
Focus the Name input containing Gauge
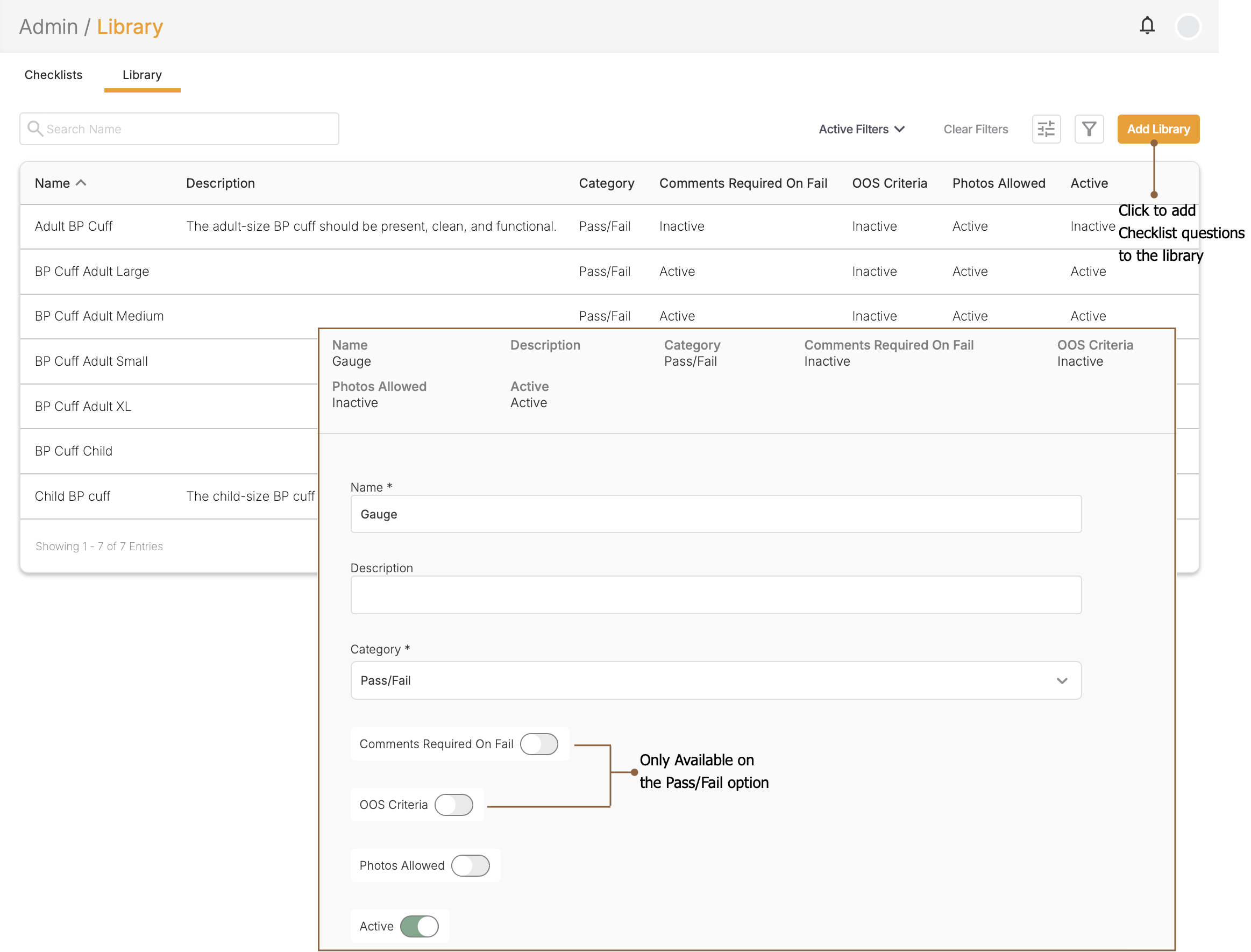click(x=715, y=514)
